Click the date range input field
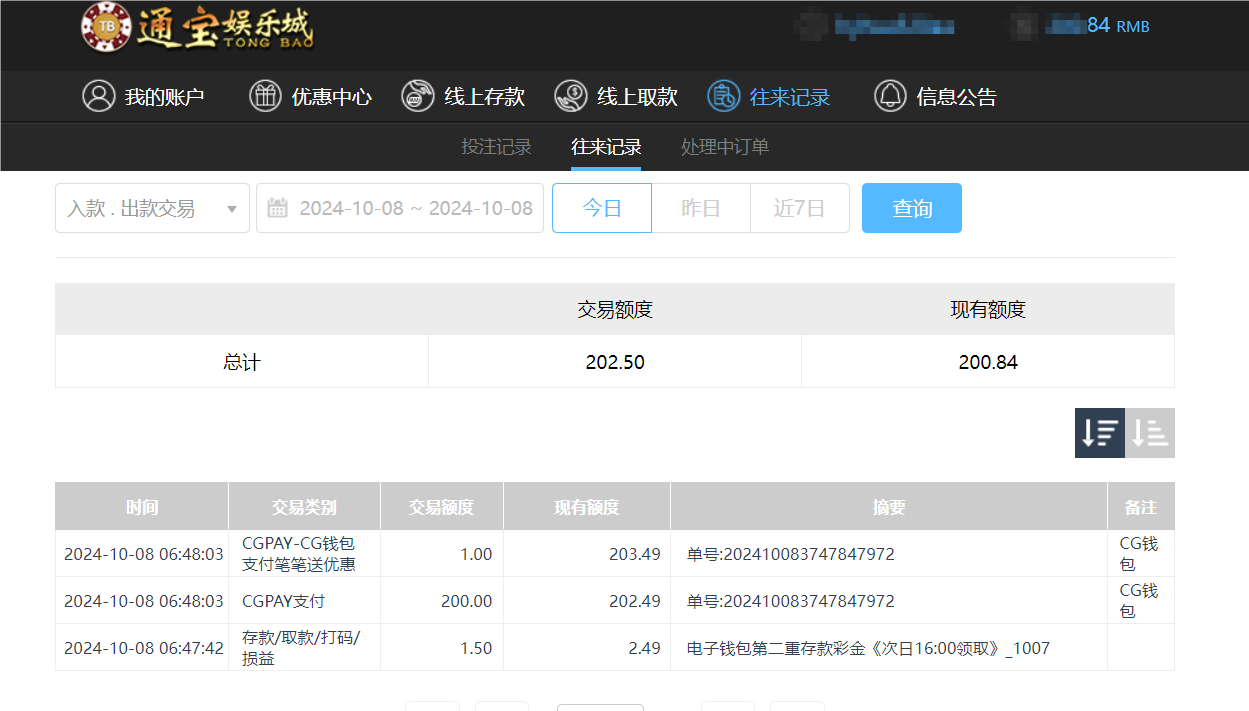Screen dimensions: 1249x711 click(x=410, y=208)
